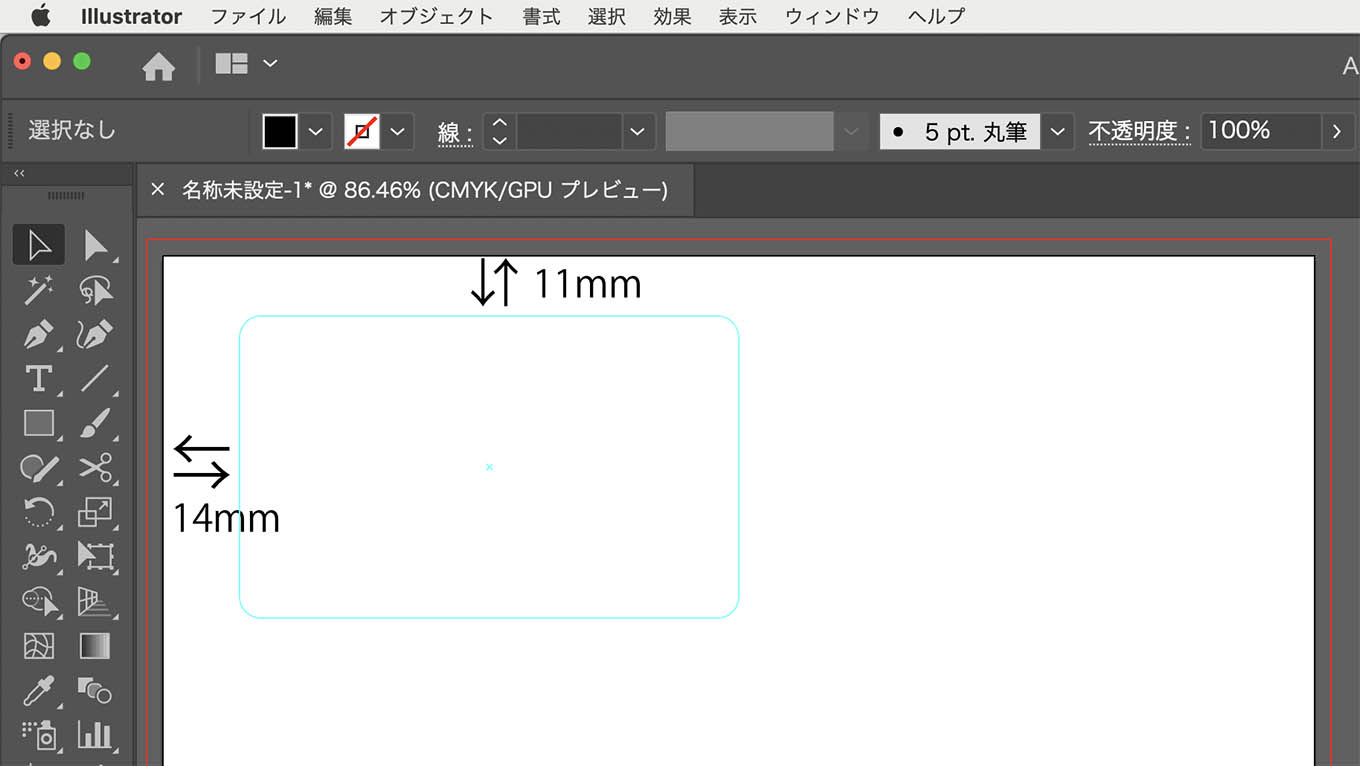Open the 効果 menu
This screenshot has width=1360, height=766.
(672, 16)
